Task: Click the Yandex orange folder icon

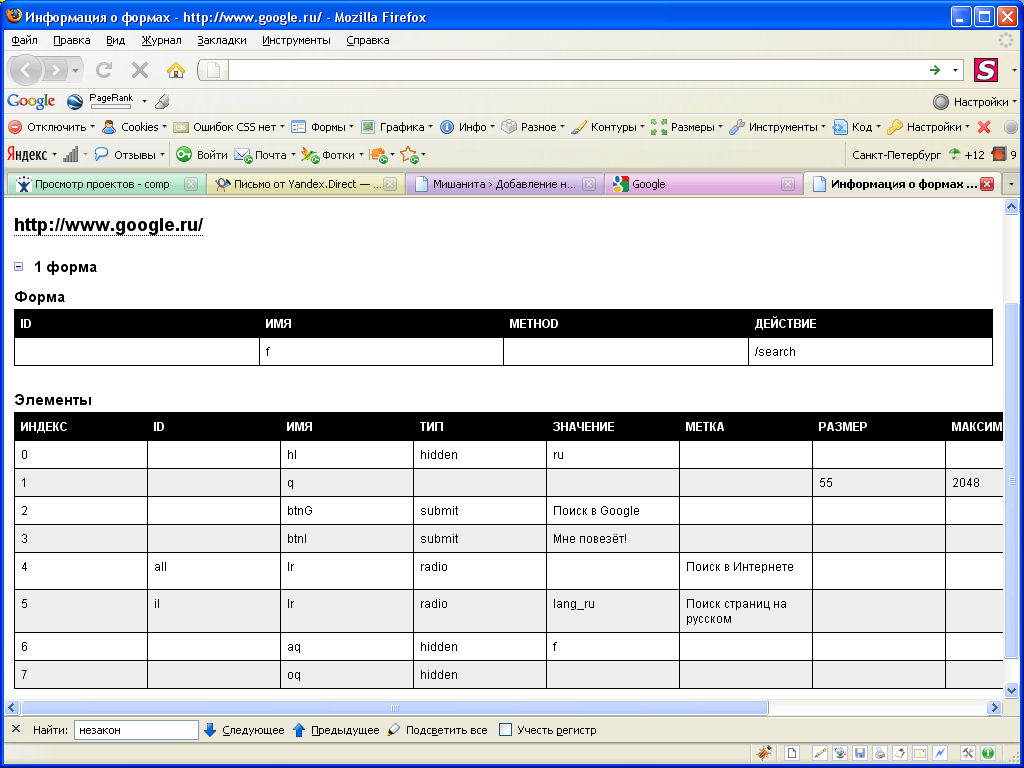Action: pyautogui.click(x=378, y=155)
